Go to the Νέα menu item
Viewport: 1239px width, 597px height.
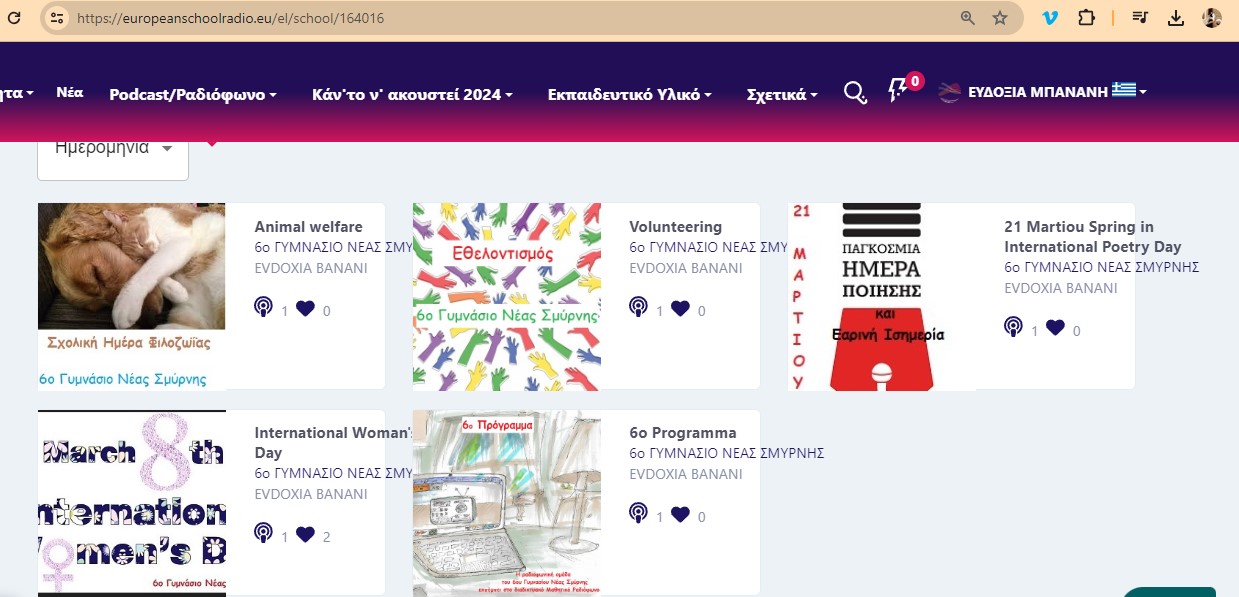(x=70, y=92)
